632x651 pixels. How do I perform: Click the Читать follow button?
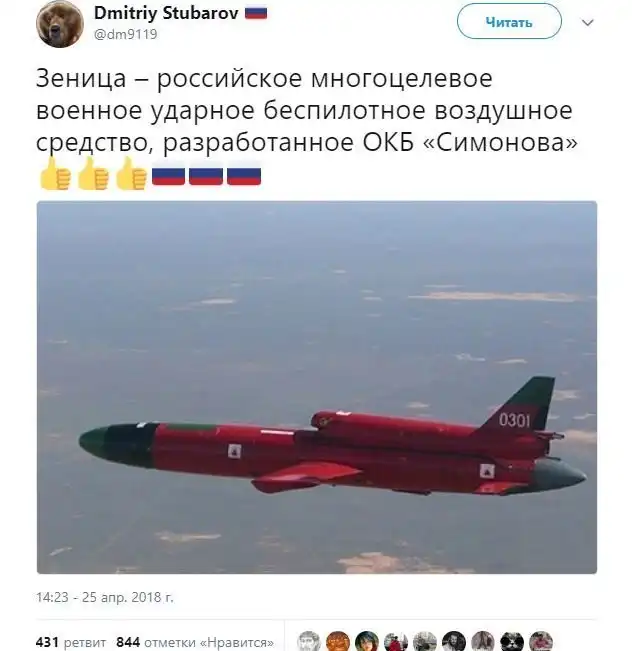(509, 22)
